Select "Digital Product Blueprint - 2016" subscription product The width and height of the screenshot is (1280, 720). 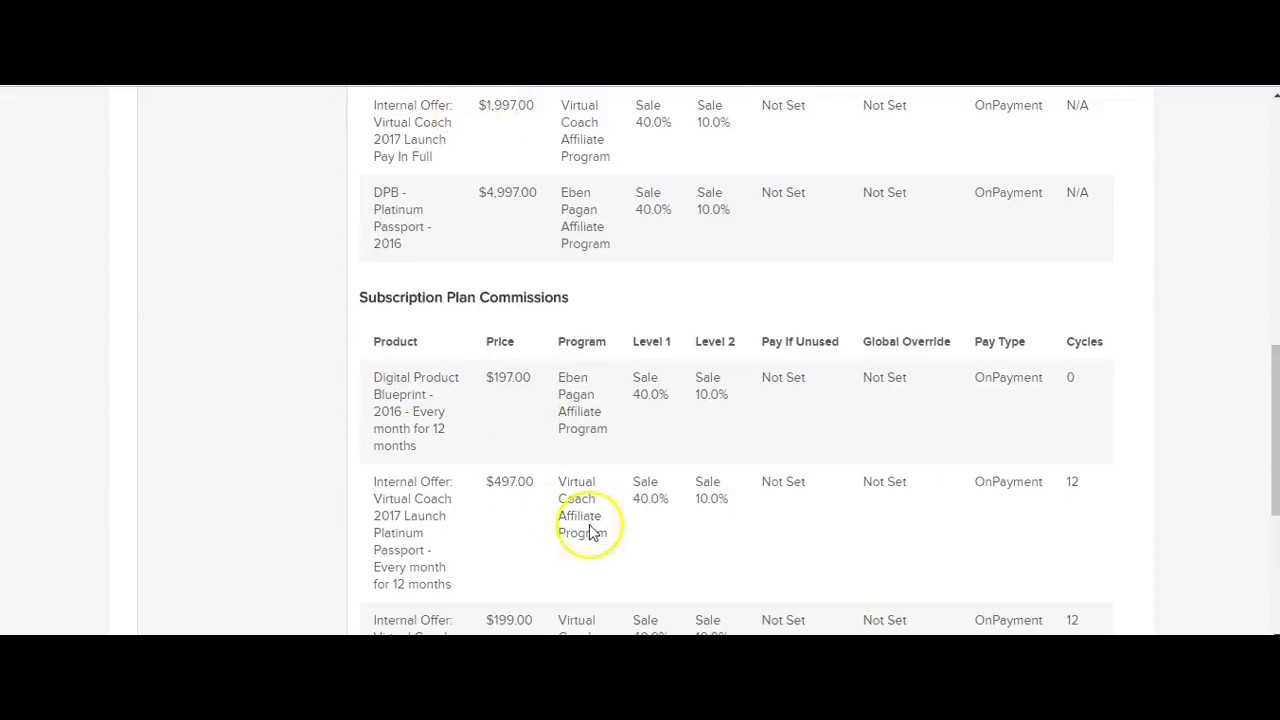click(x=416, y=411)
